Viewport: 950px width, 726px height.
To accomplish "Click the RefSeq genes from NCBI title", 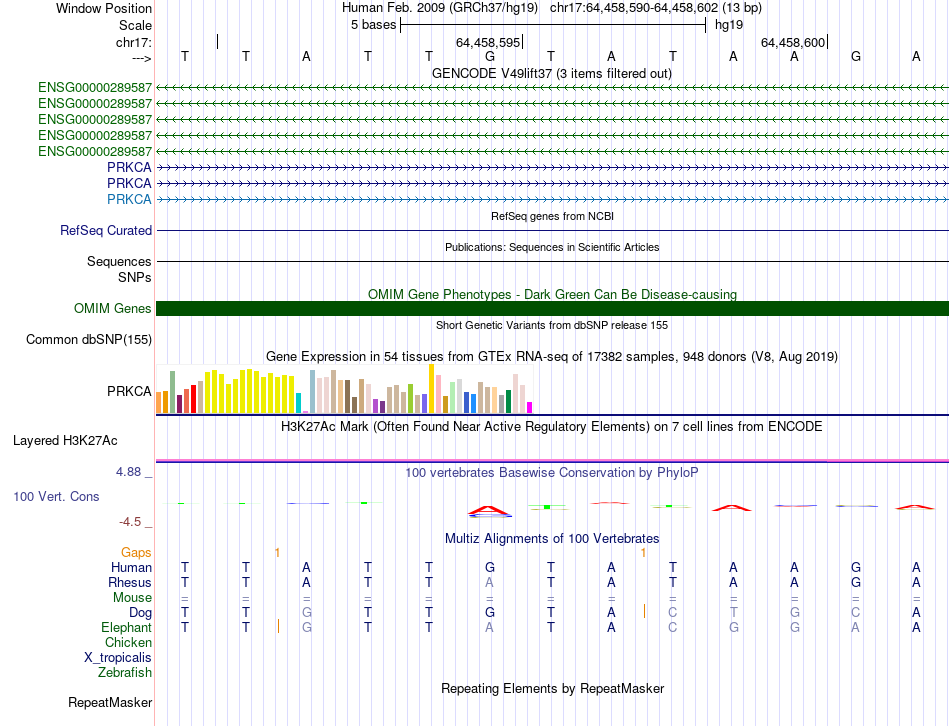I will 552,216.
